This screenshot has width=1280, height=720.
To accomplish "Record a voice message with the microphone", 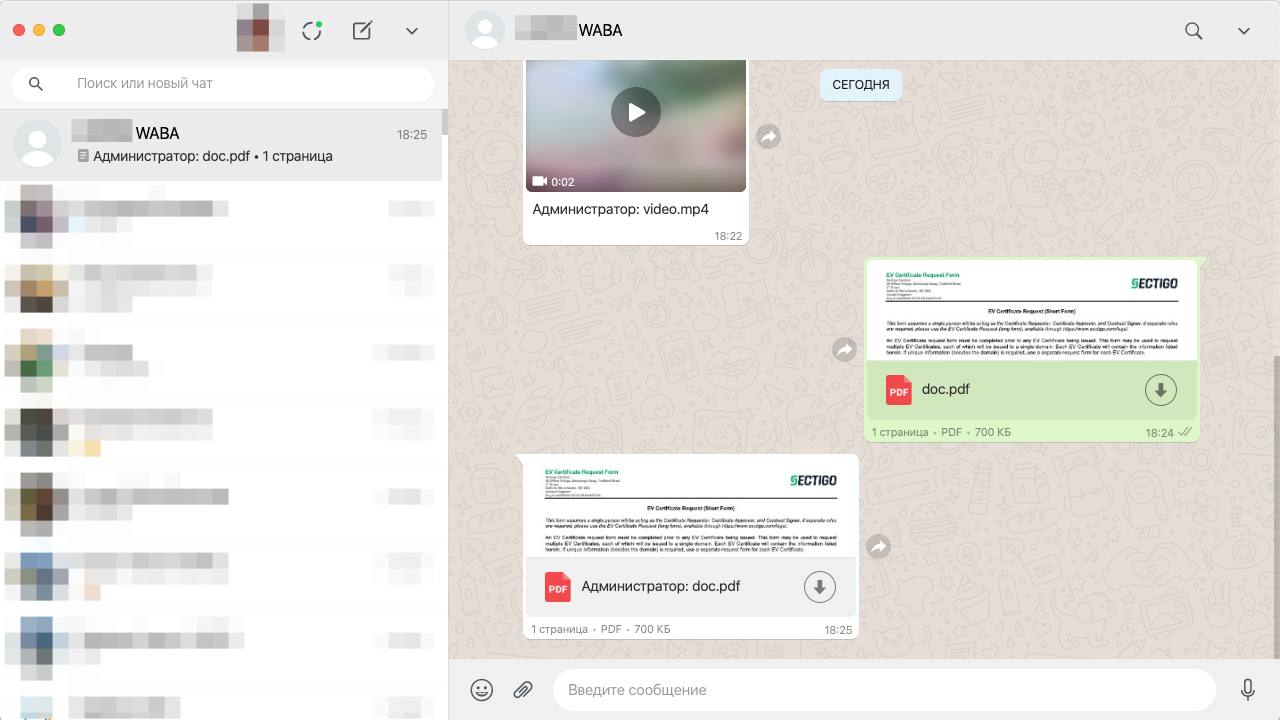I will (x=1248, y=690).
